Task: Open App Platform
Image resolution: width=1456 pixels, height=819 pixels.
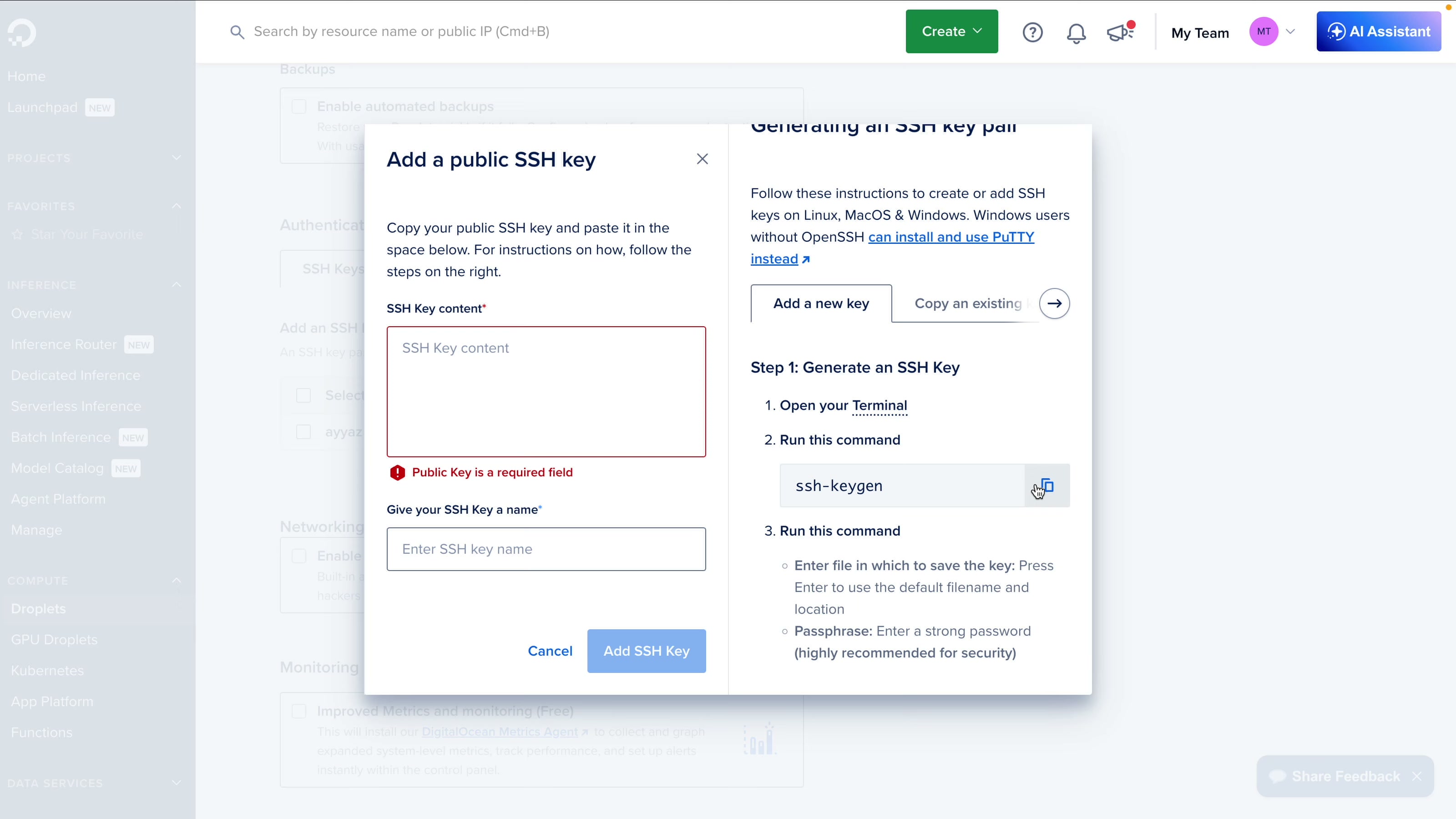Action: point(53,702)
